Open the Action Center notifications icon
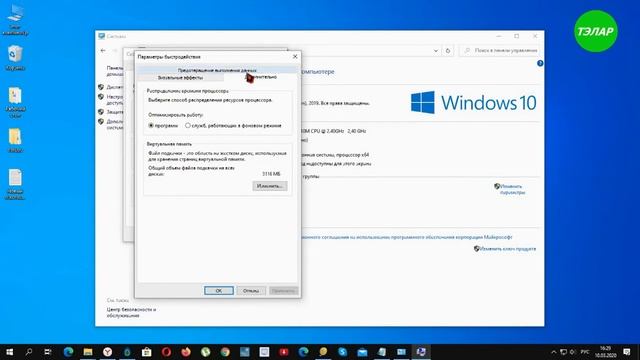640x360 pixels. (x=627, y=352)
